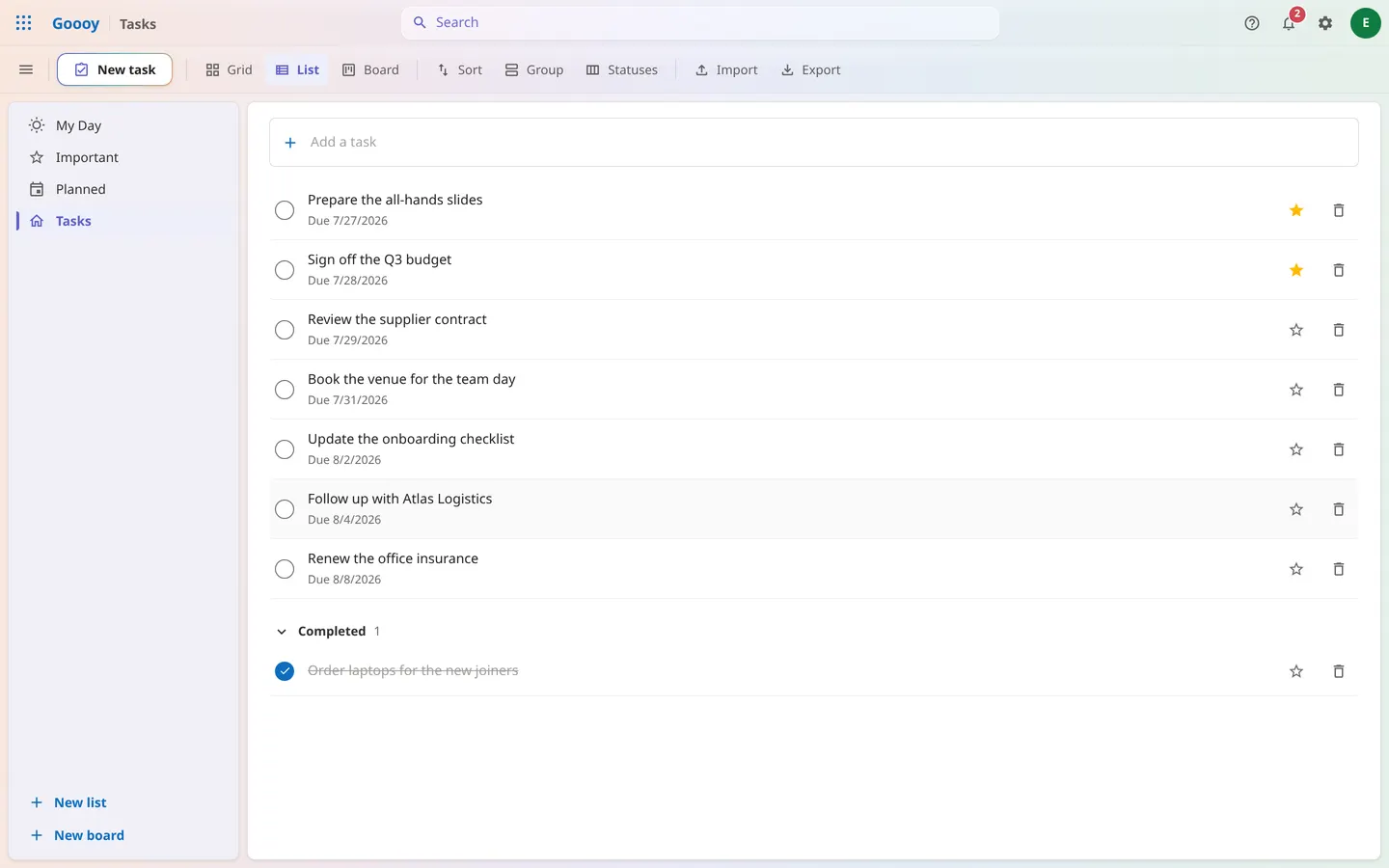The width and height of the screenshot is (1389, 868).
Task: Switch to Board view
Action: coord(370,69)
